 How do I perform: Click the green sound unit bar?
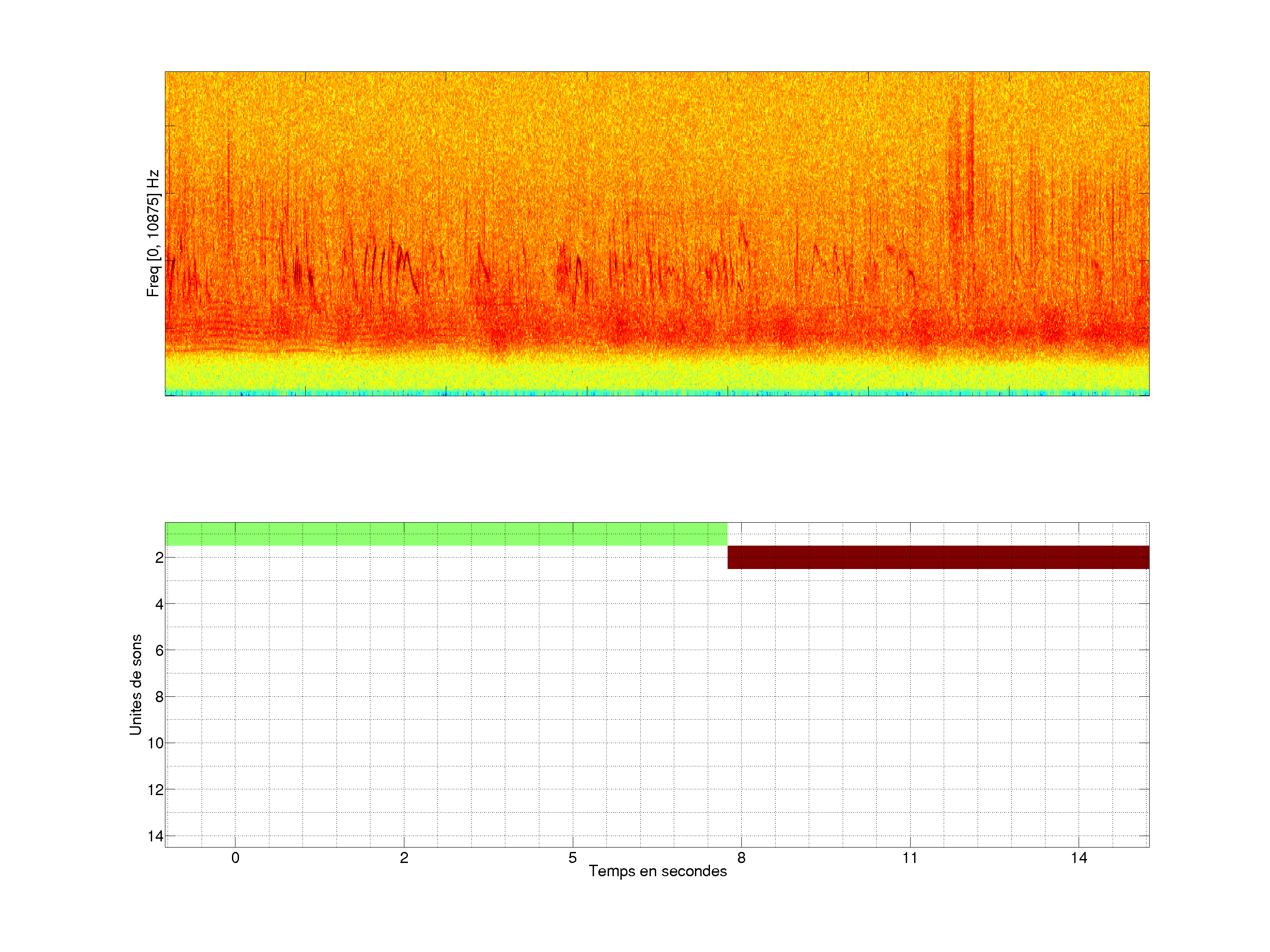[x=446, y=534]
